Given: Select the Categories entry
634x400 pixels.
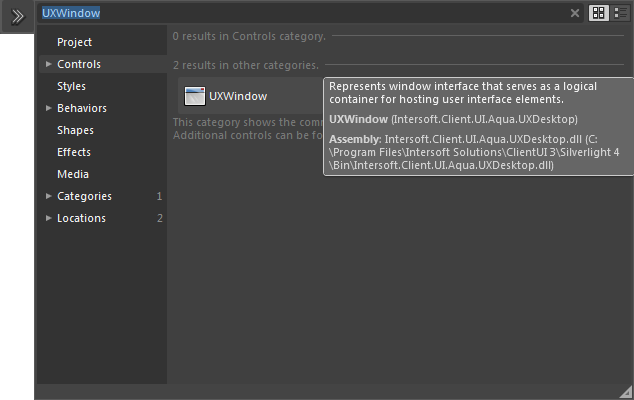Looking at the screenshot, I should [x=84, y=196].
